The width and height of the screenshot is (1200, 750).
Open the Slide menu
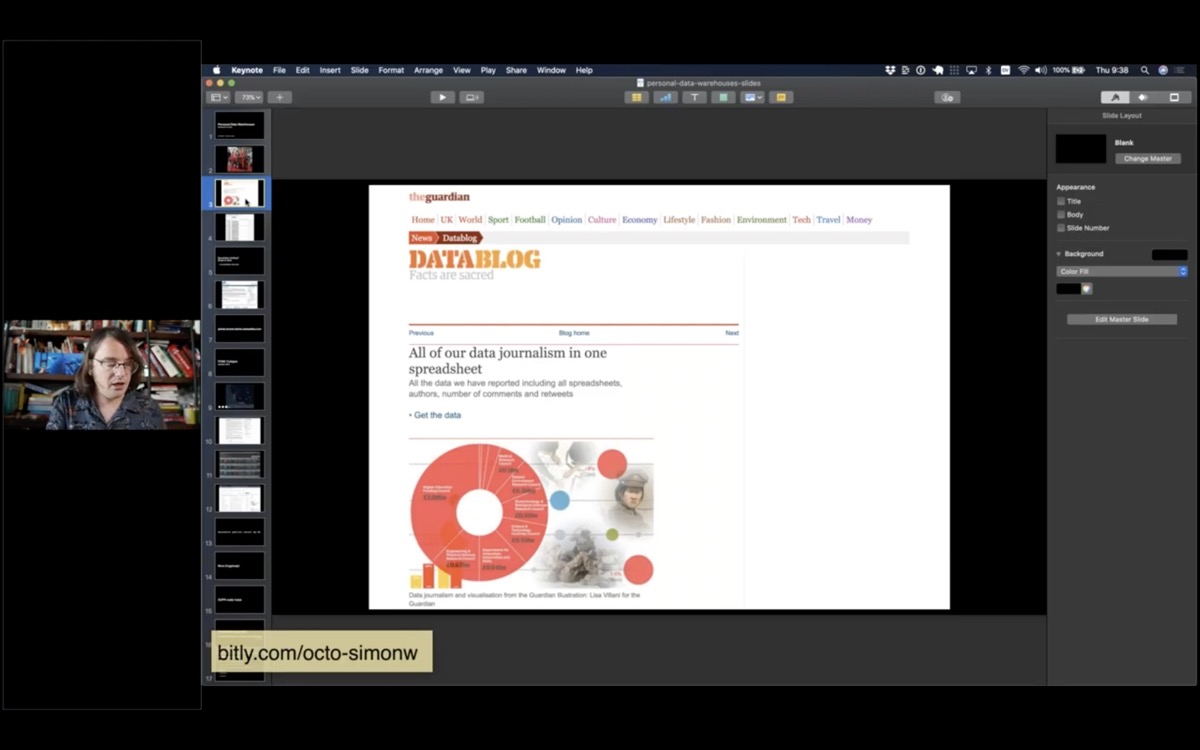[360, 70]
